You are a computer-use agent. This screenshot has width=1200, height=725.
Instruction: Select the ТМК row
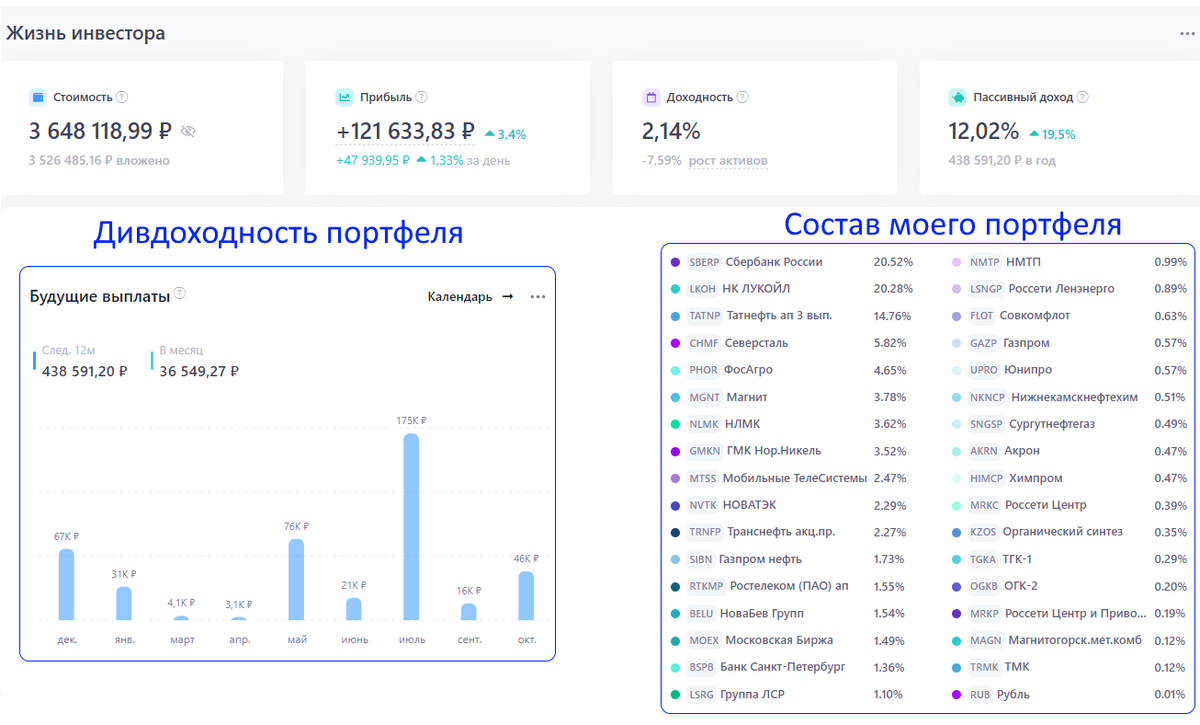pyautogui.click(x=1068, y=667)
